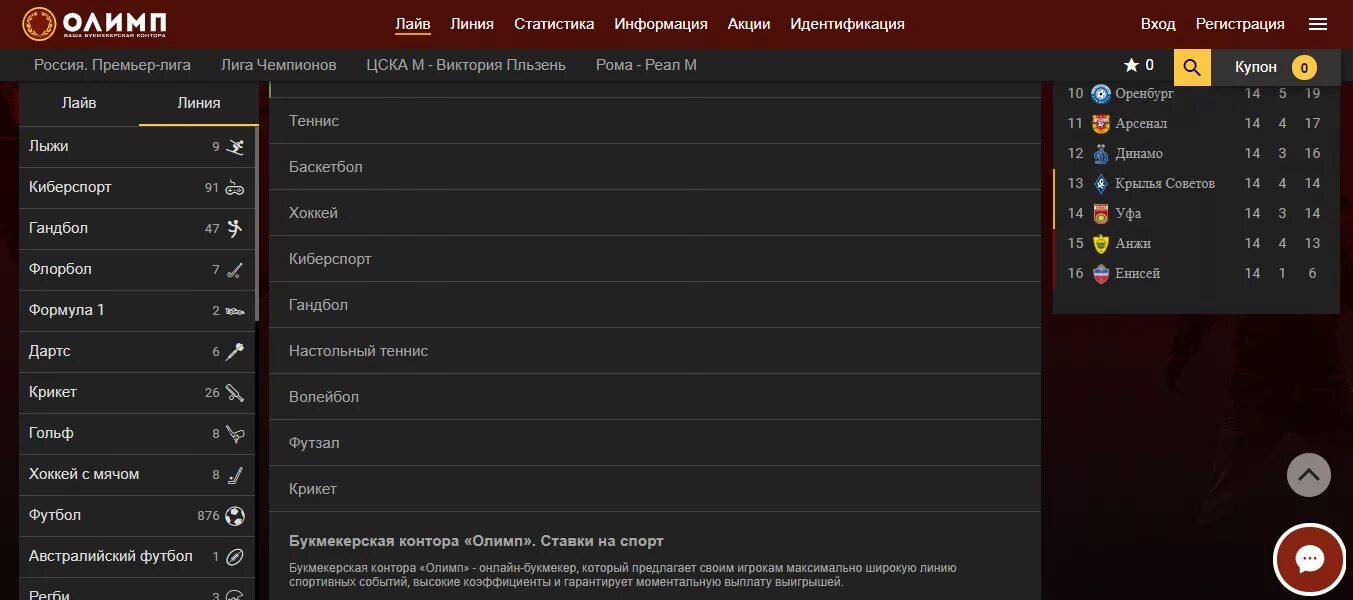Click the Анжи team crest
Viewport: 1353px width, 600px height.
(1101, 244)
